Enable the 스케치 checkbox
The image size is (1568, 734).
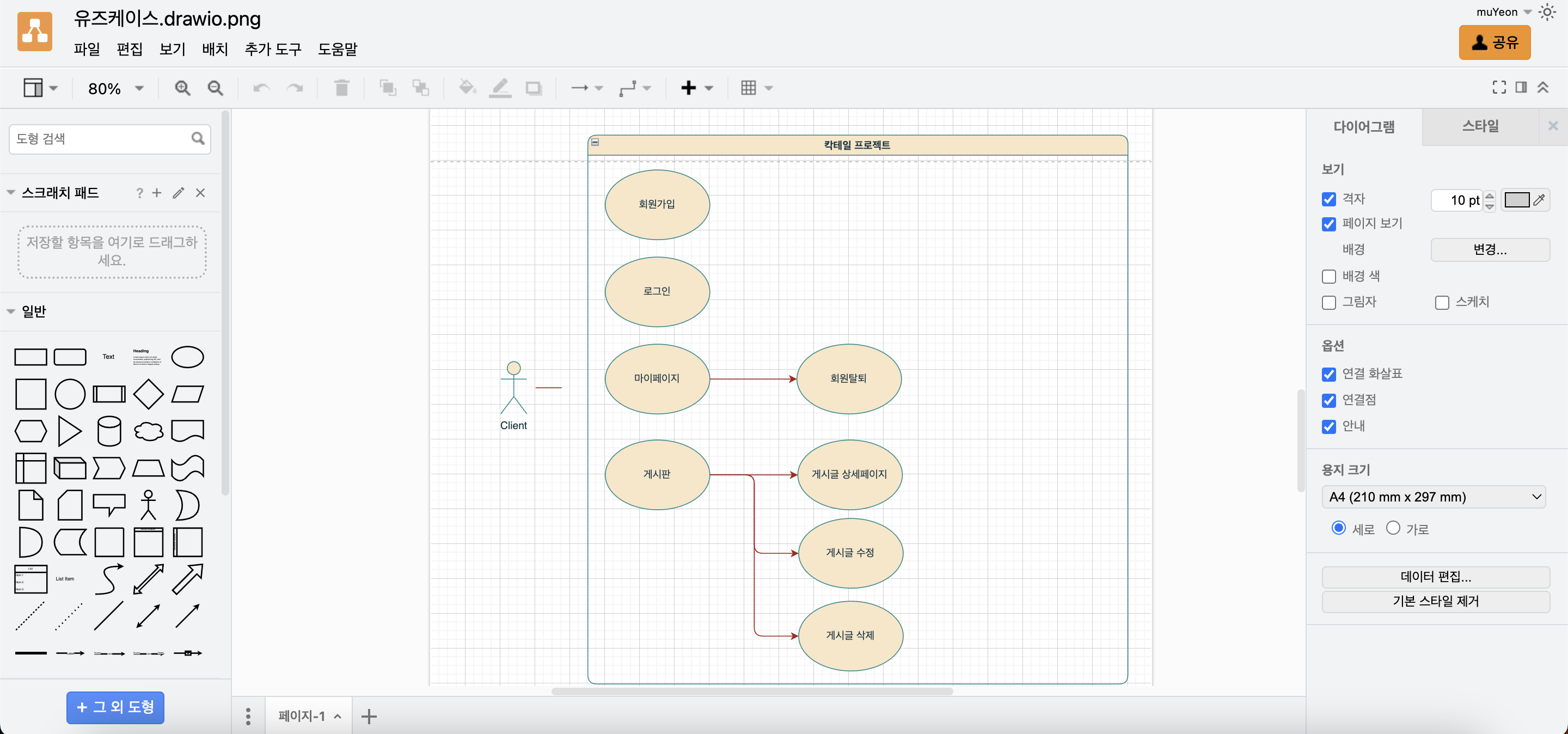1442,303
